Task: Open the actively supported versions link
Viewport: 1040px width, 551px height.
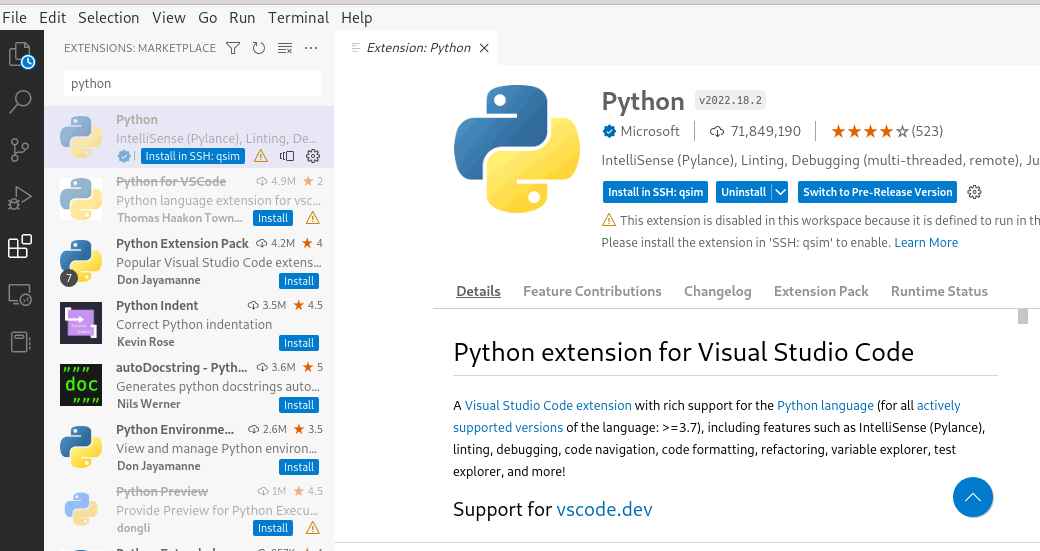Action: [706, 416]
